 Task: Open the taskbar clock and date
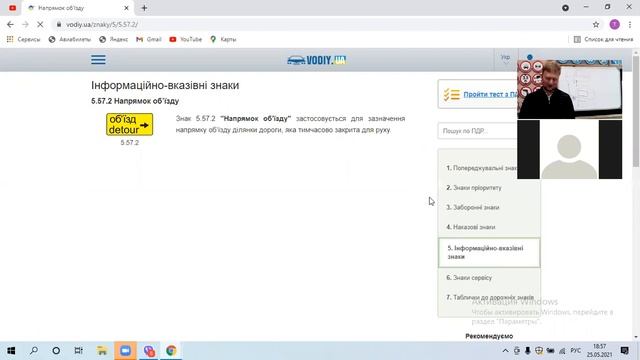(x=600, y=351)
